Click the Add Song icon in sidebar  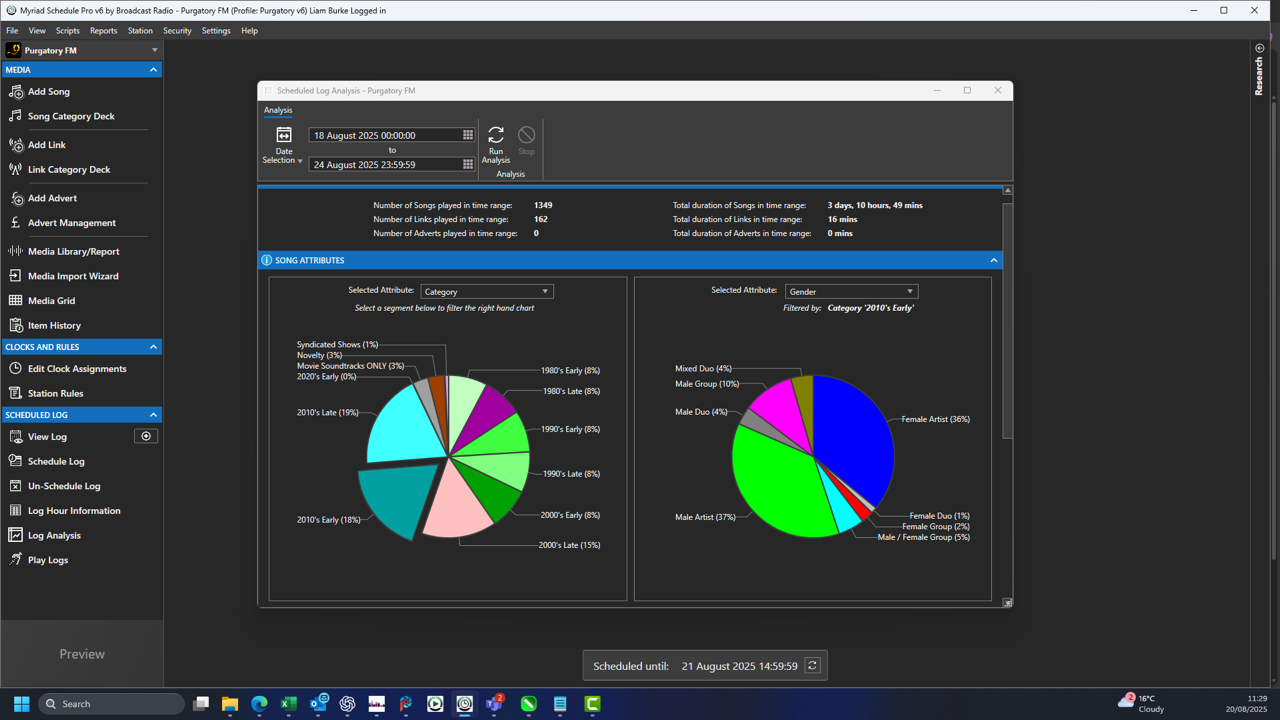coord(16,92)
